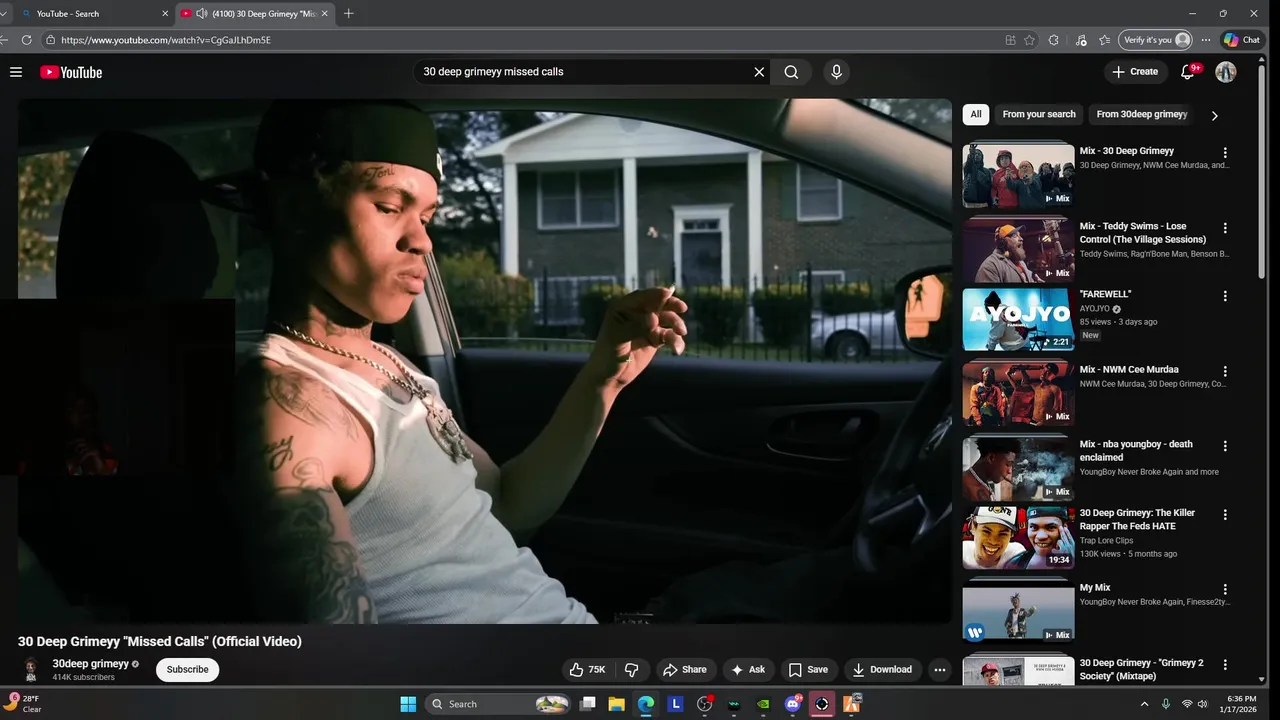Image resolution: width=1280 pixels, height=720 pixels.
Task: Open the Mix - NWM Cee Murdaa title
Action: coord(1129,370)
